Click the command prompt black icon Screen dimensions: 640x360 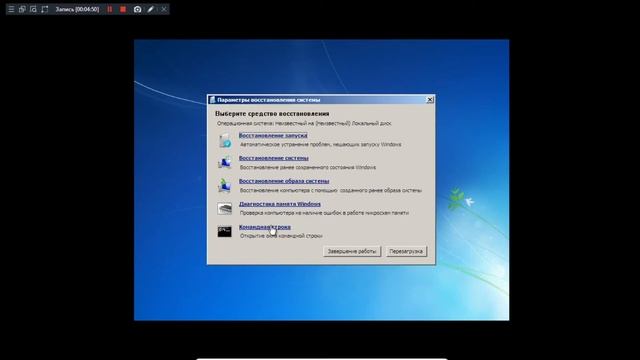click(224, 231)
